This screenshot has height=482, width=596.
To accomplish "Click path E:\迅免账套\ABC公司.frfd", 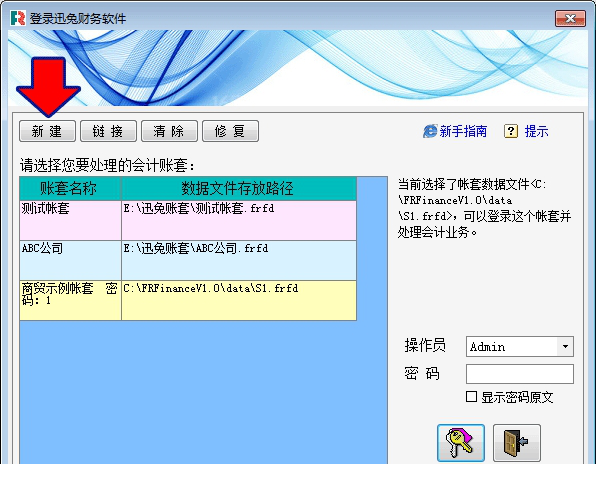I will tap(239, 261).
